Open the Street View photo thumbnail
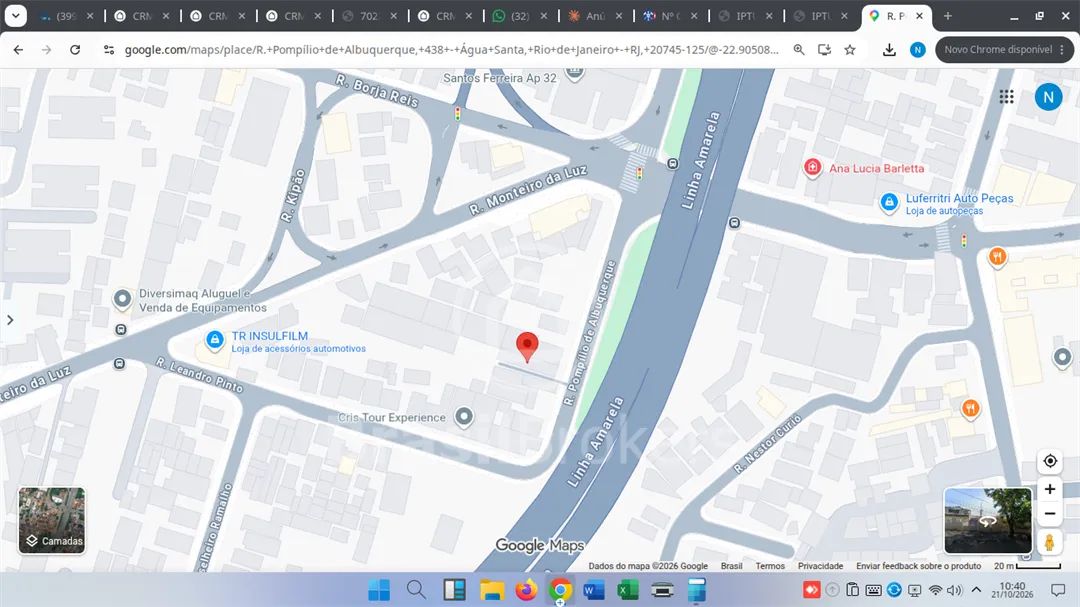The image size is (1080, 607). (988, 521)
